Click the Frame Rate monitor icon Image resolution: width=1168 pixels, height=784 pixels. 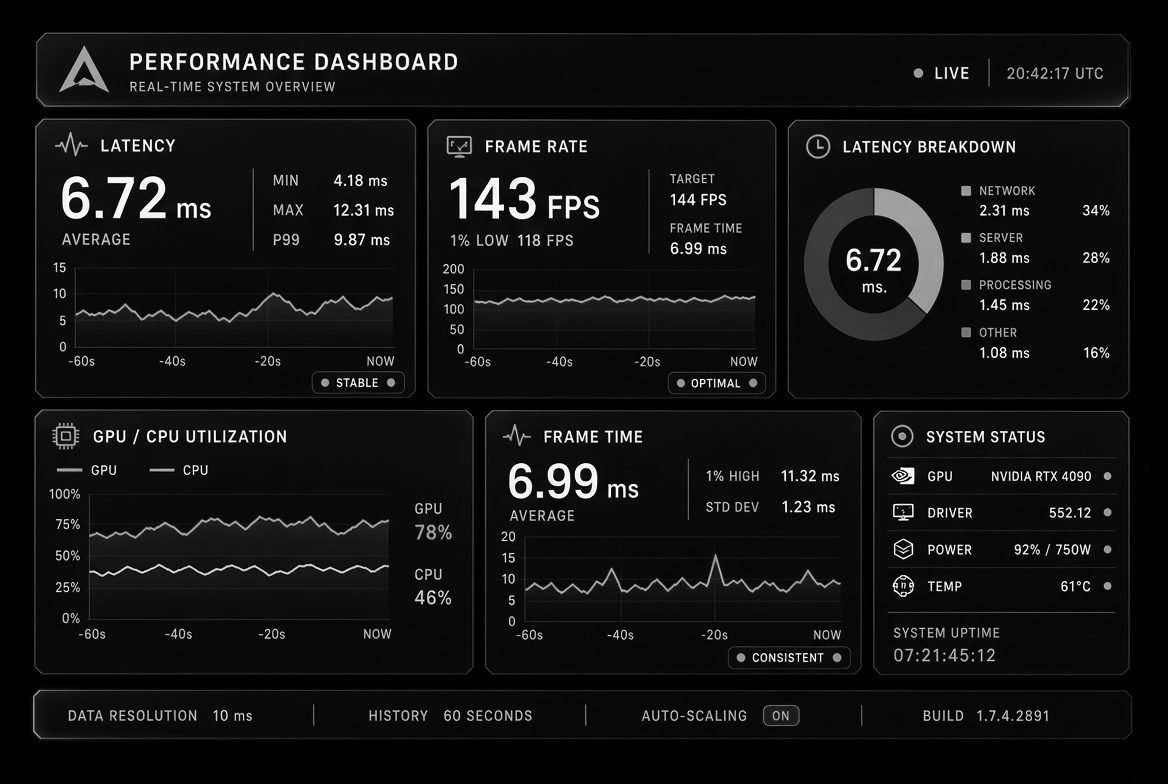pyautogui.click(x=459, y=146)
